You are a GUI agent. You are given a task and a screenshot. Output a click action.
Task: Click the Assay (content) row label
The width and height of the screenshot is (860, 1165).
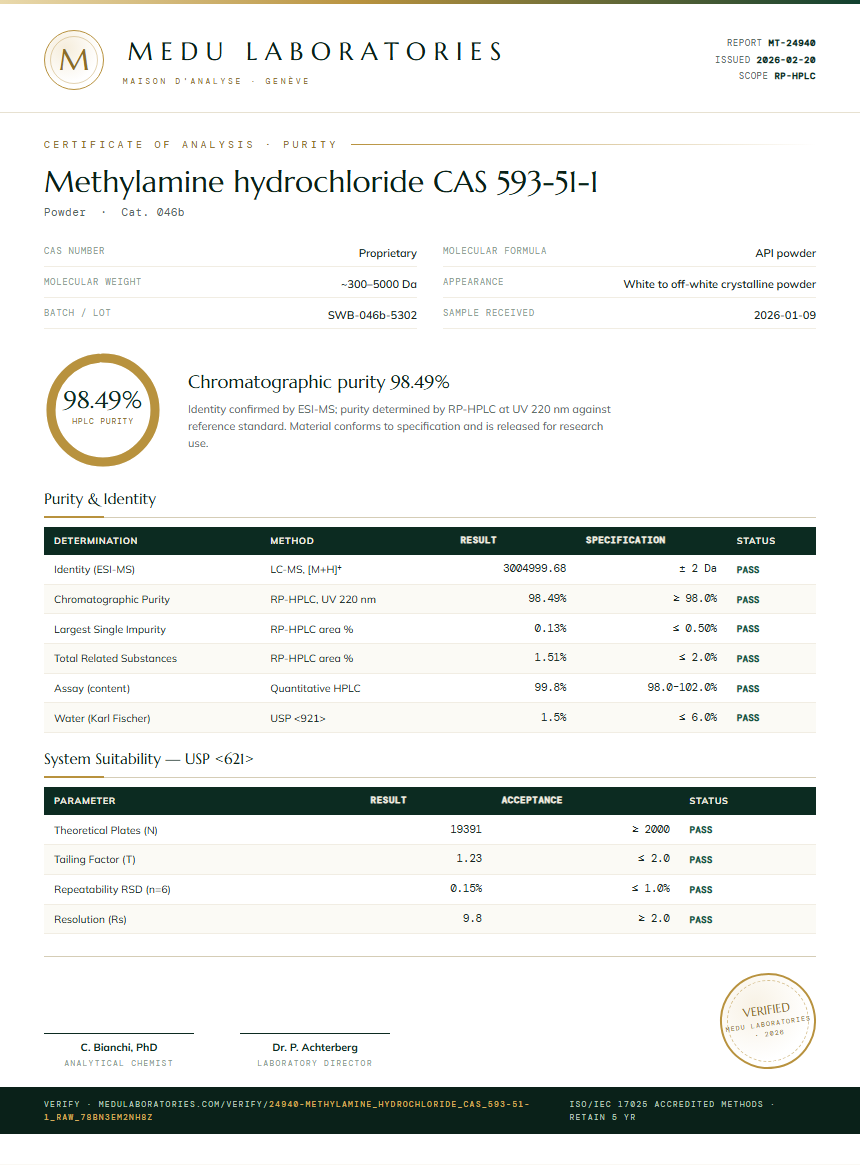point(91,689)
